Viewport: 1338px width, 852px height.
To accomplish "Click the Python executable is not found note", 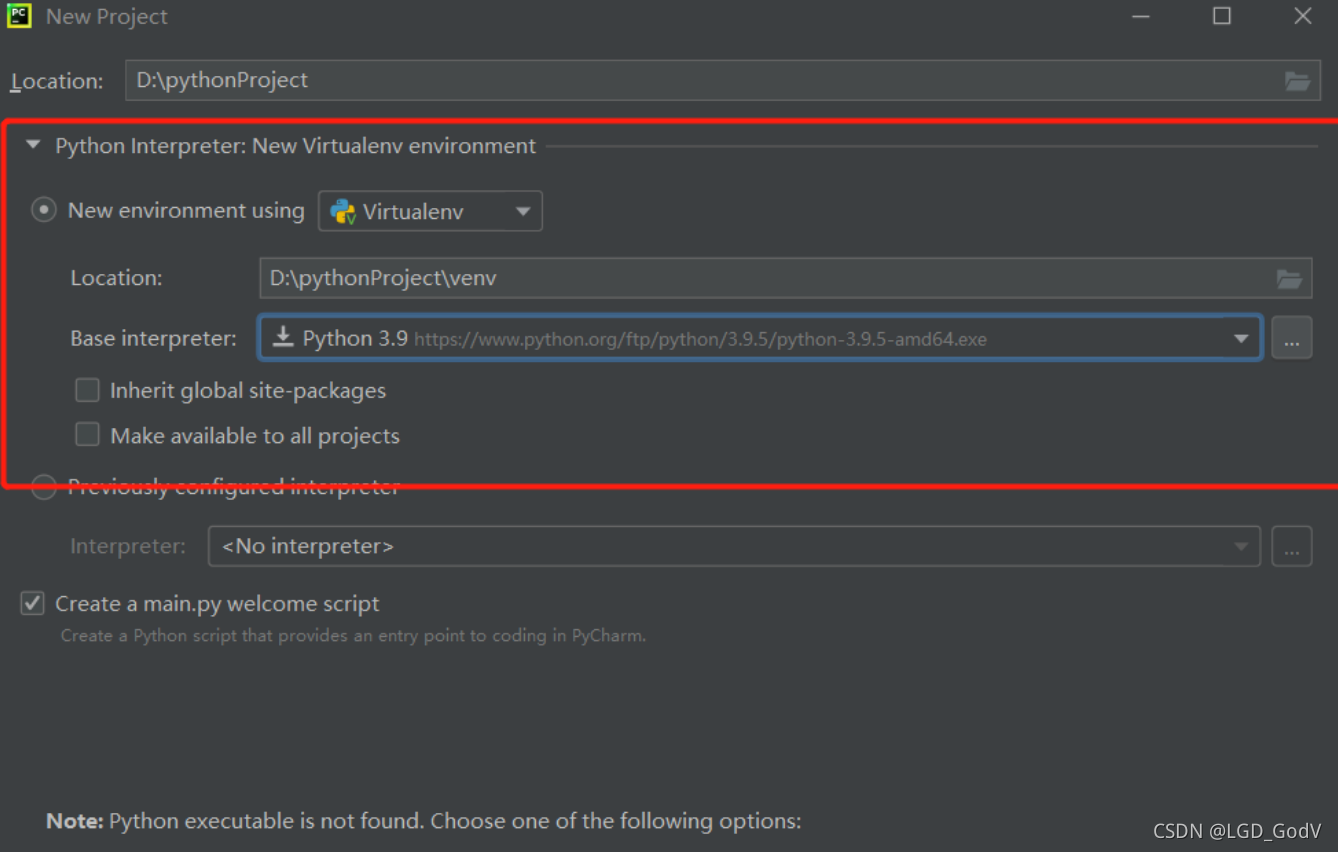I will 424,821.
